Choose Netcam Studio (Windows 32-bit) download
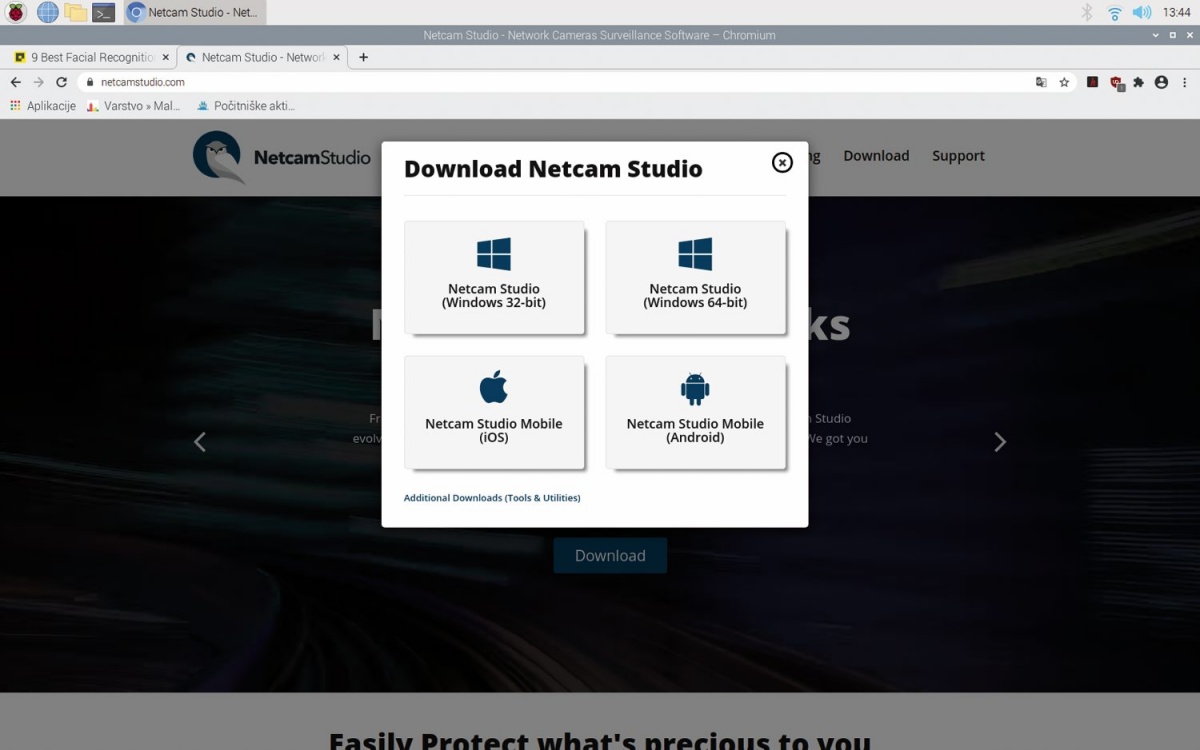 pos(494,277)
